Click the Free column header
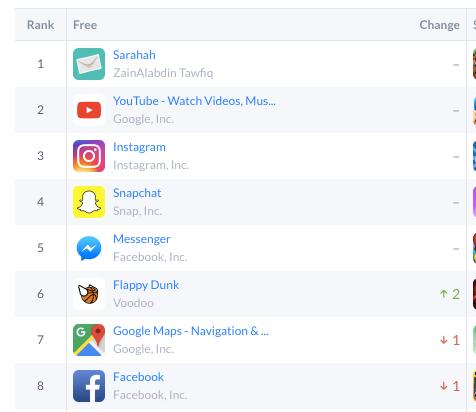Image resolution: width=476 pixels, height=412 pixels. click(85, 25)
